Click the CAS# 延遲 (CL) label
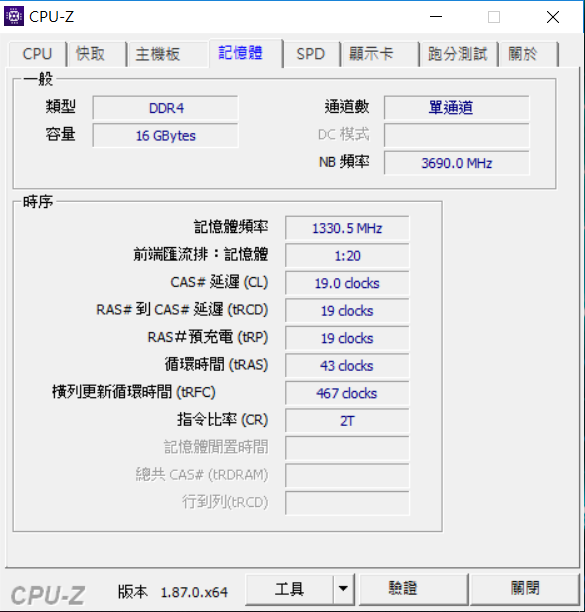This screenshot has width=585, height=612. tap(219, 282)
